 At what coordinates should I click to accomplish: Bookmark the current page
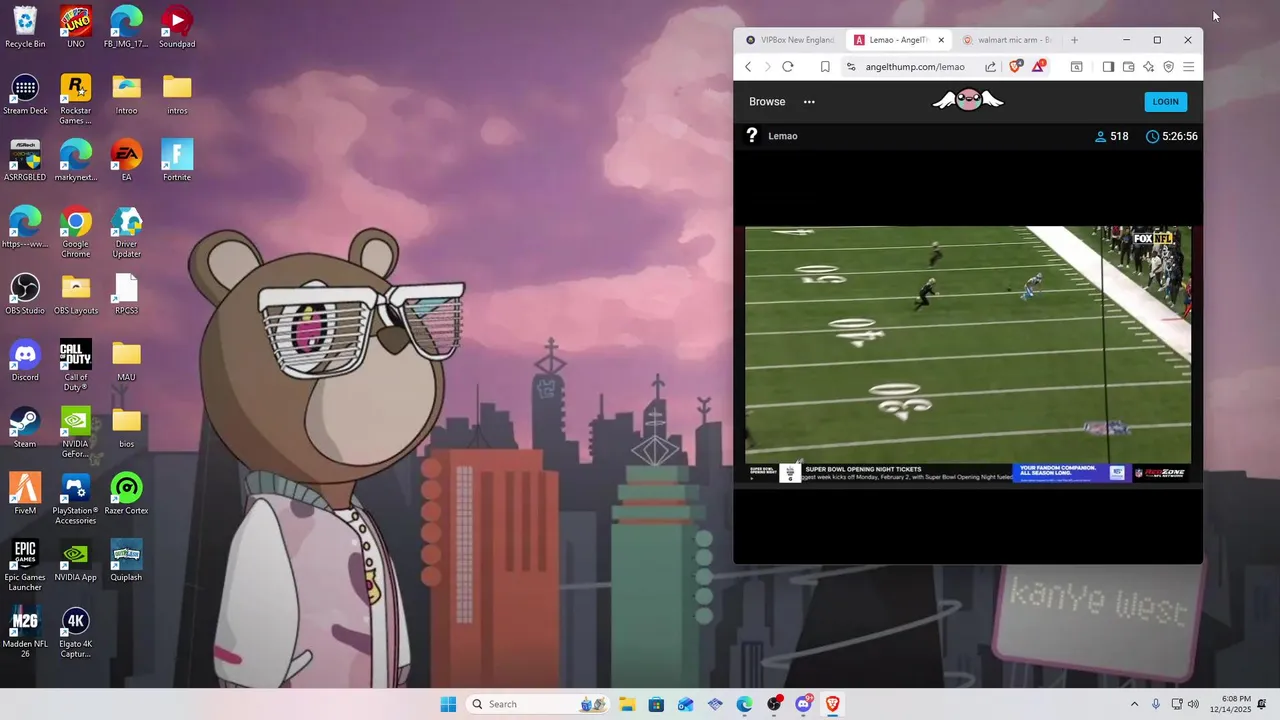pos(825,67)
